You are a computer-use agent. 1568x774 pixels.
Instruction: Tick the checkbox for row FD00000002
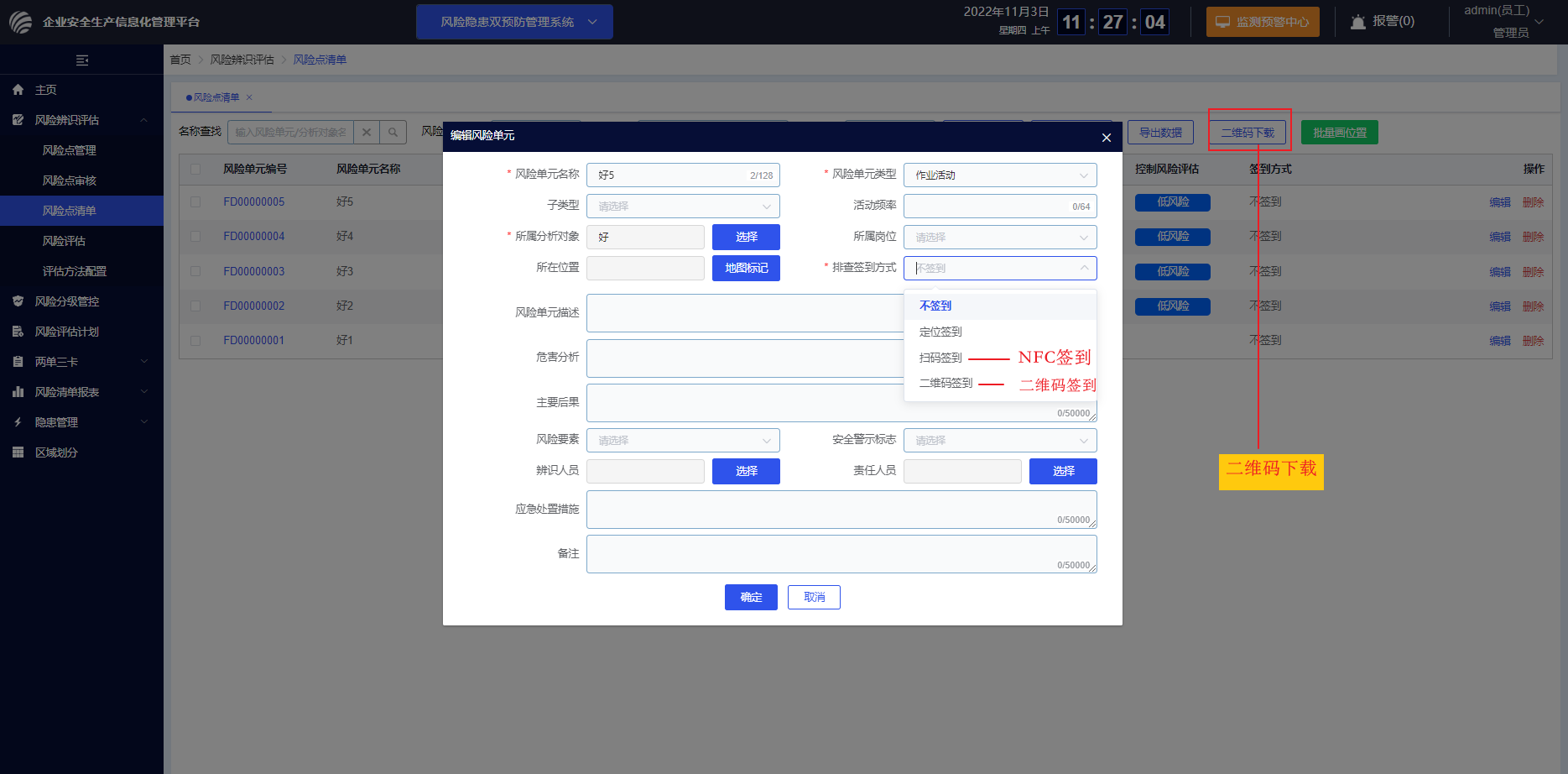coord(195,306)
